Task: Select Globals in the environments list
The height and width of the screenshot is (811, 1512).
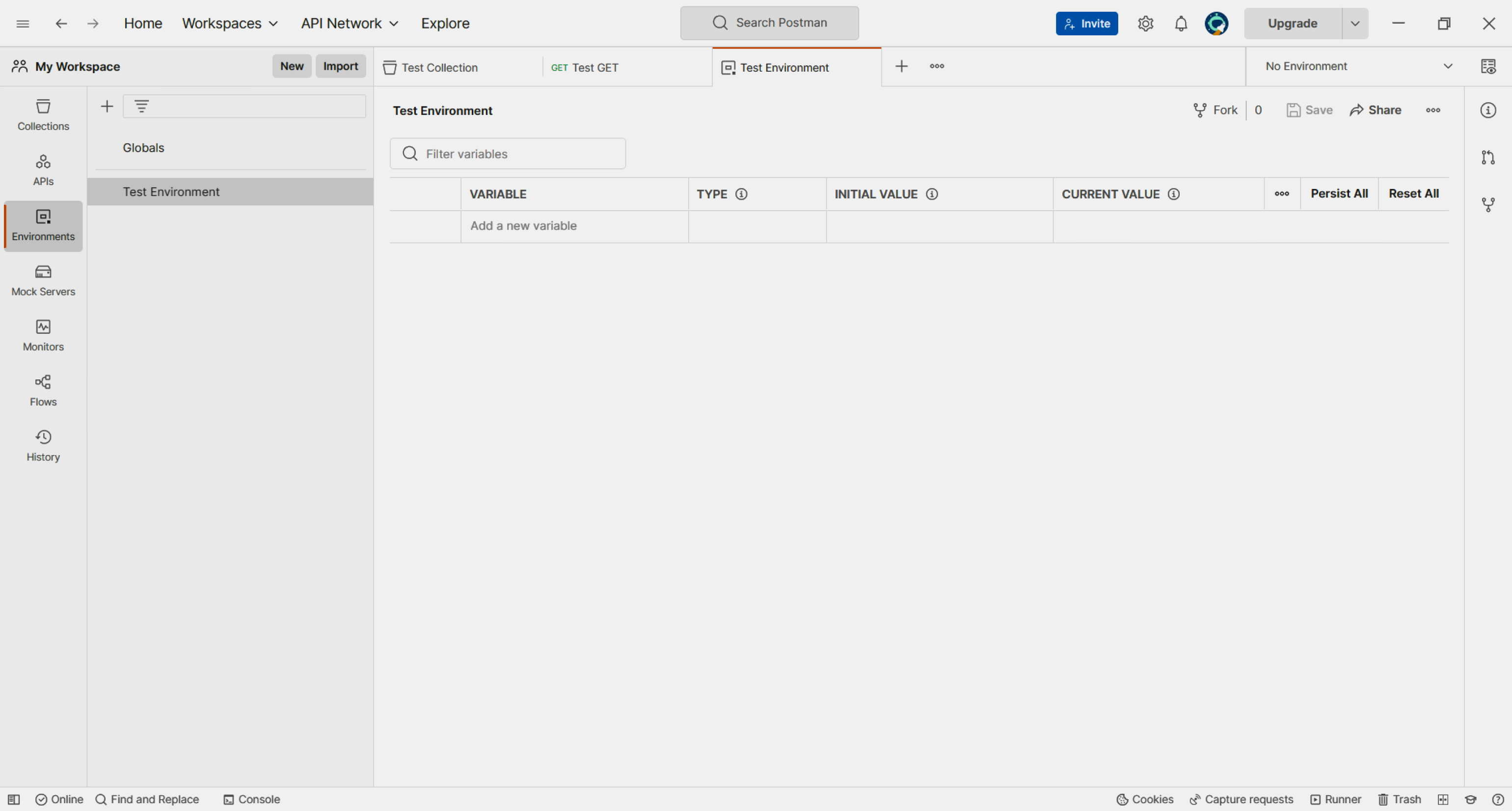Action: (x=143, y=148)
